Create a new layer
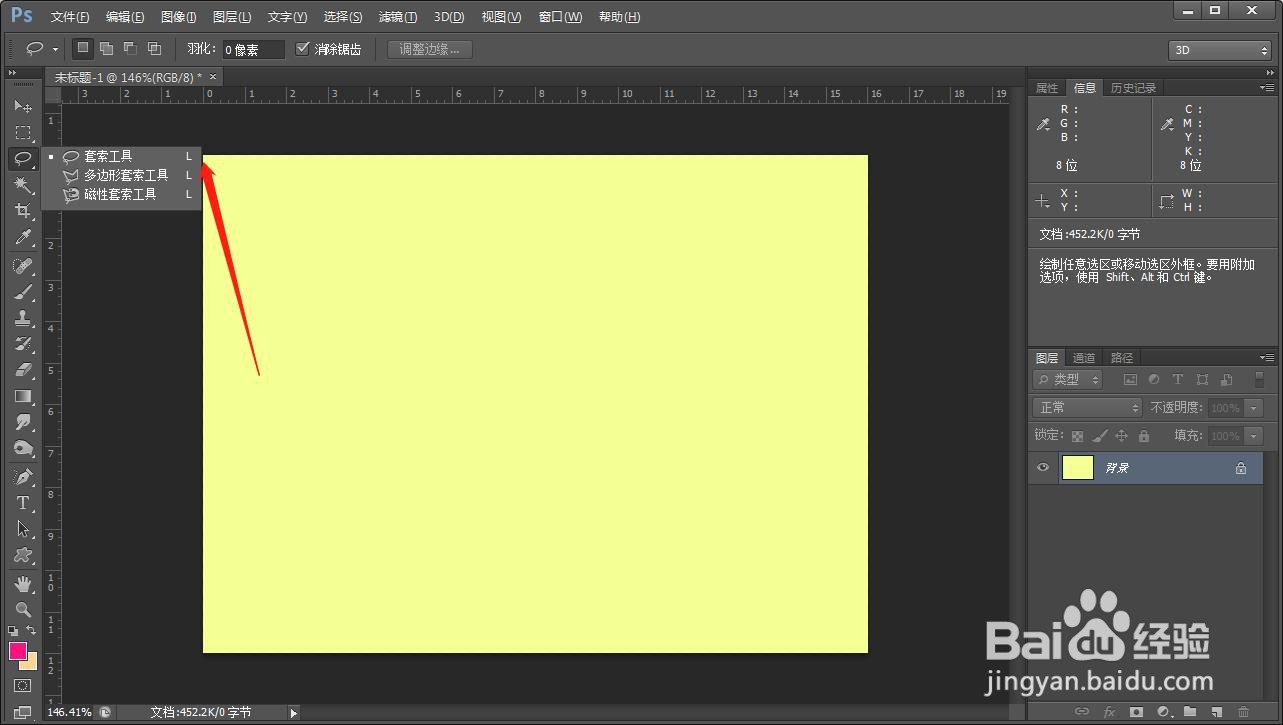The height and width of the screenshot is (725, 1283). (x=1217, y=712)
